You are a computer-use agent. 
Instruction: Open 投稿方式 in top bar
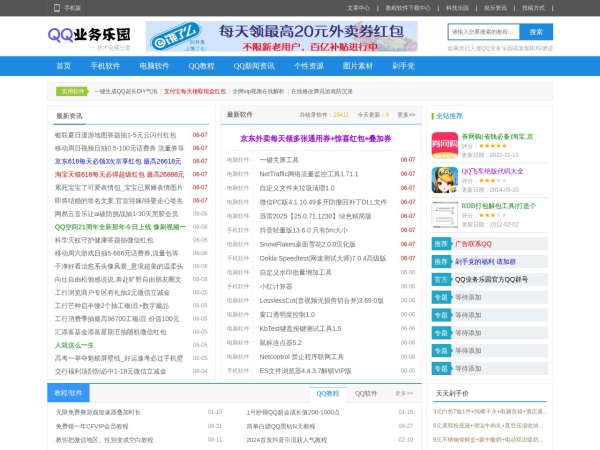pyautogui.click(x=533, y=8)
